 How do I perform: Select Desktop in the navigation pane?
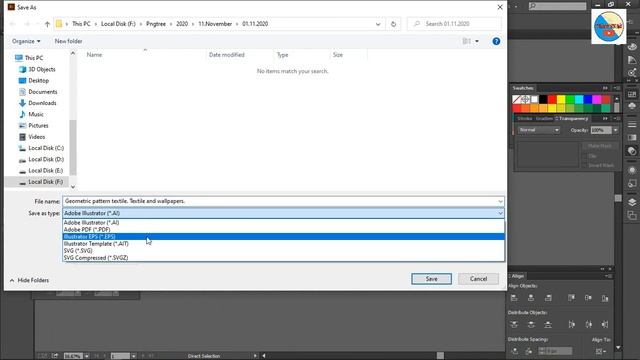[x=38, y=80]
